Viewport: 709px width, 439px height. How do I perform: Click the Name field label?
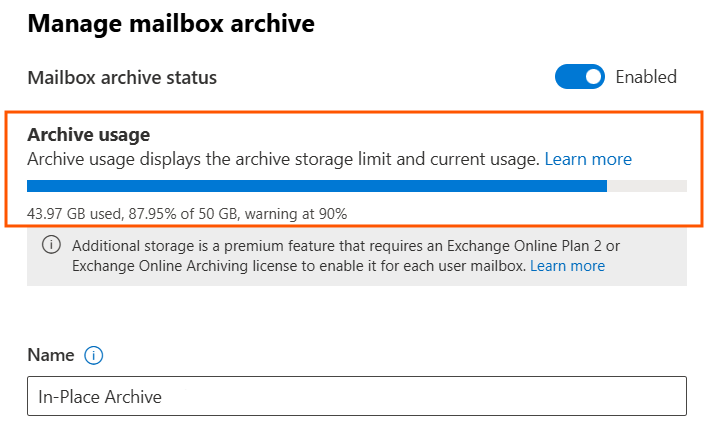click(51, 355)
